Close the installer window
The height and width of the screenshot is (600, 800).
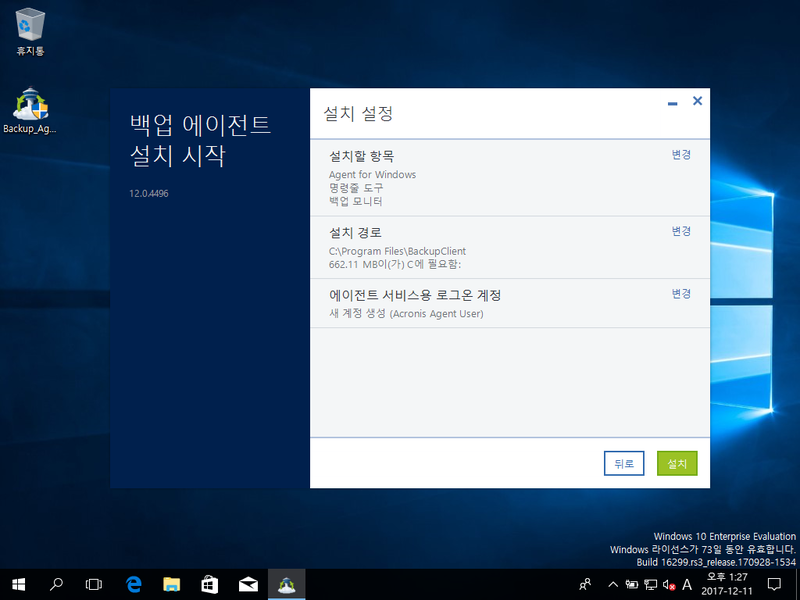click(697, 101)
